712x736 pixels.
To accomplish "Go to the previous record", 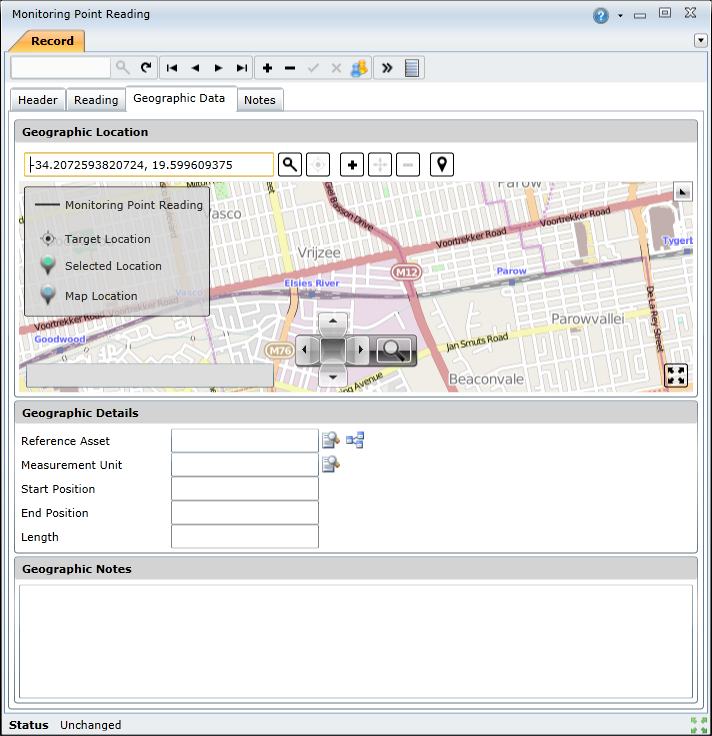I will pyautogui.click(x=195, y=68).
